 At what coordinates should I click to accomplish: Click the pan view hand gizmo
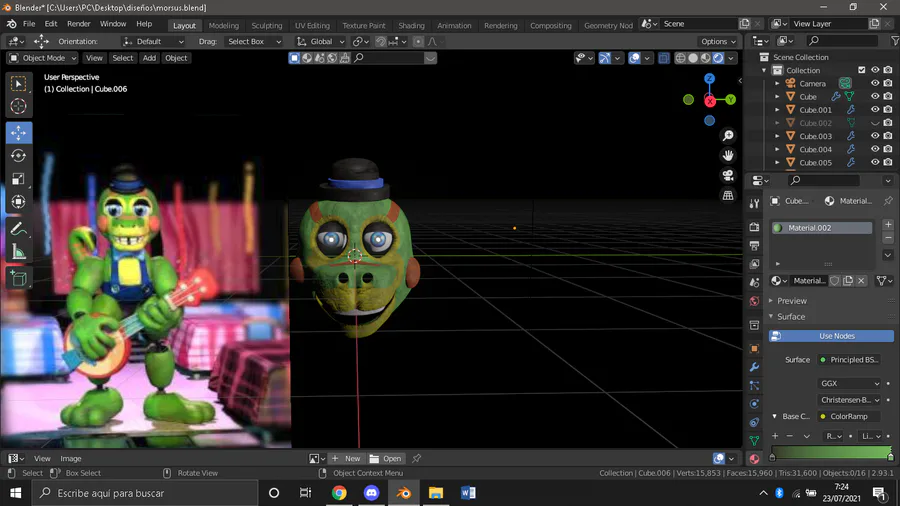[728, 155]
